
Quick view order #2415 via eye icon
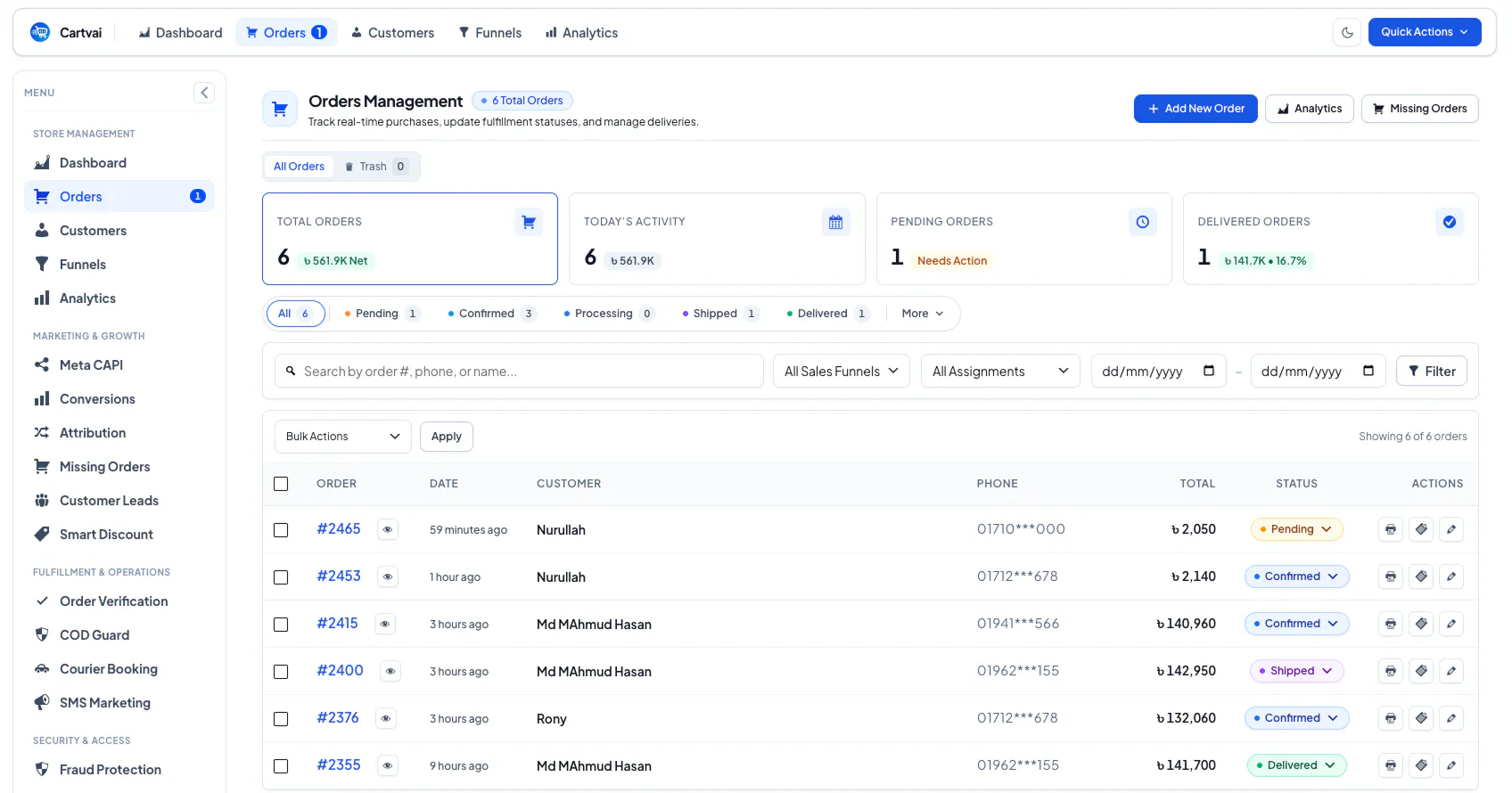pyautogui.click(x=385, y=624)
